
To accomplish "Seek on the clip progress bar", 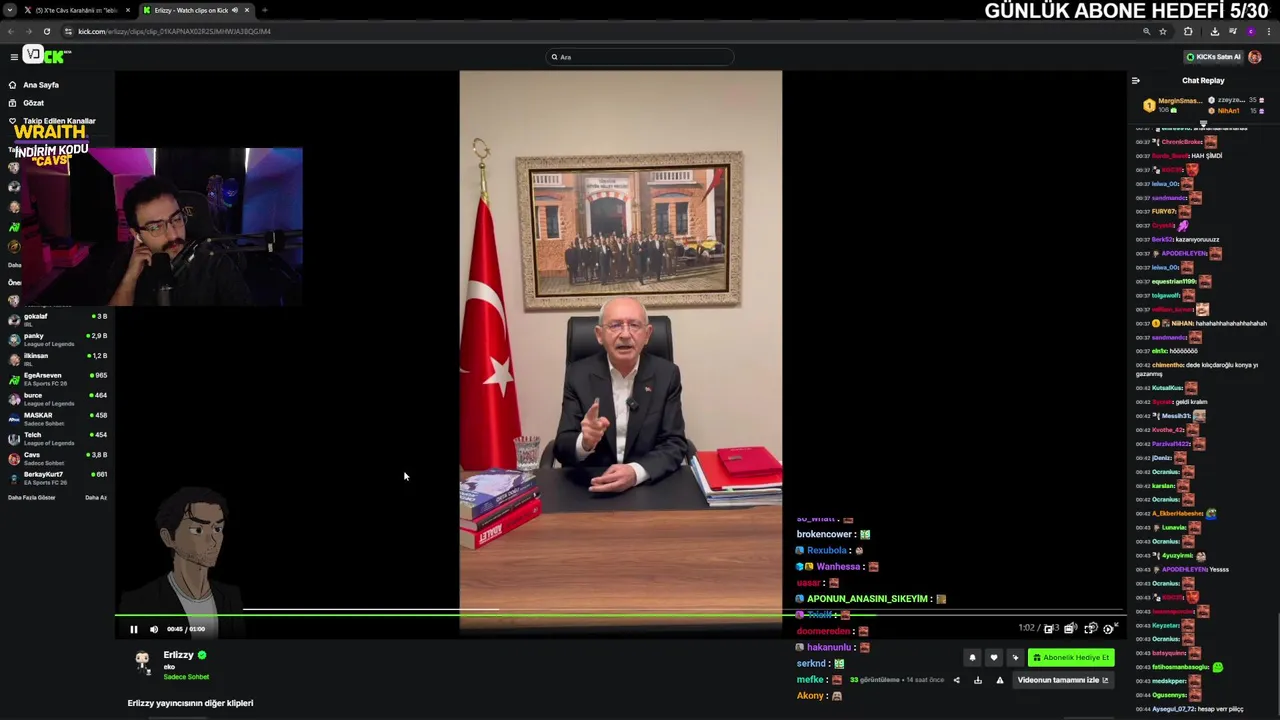I will pyautogui.click(x=620, y=614).
